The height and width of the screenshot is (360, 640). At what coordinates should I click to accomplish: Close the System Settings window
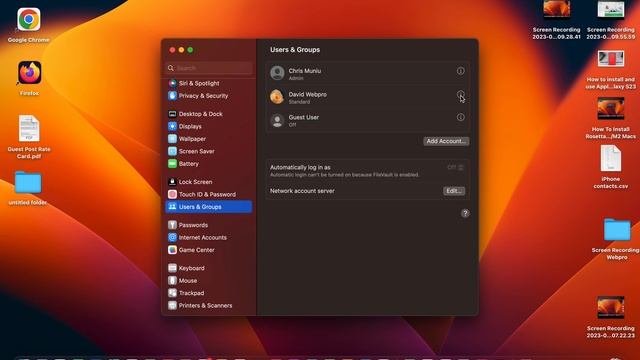[x=172, y=50]
